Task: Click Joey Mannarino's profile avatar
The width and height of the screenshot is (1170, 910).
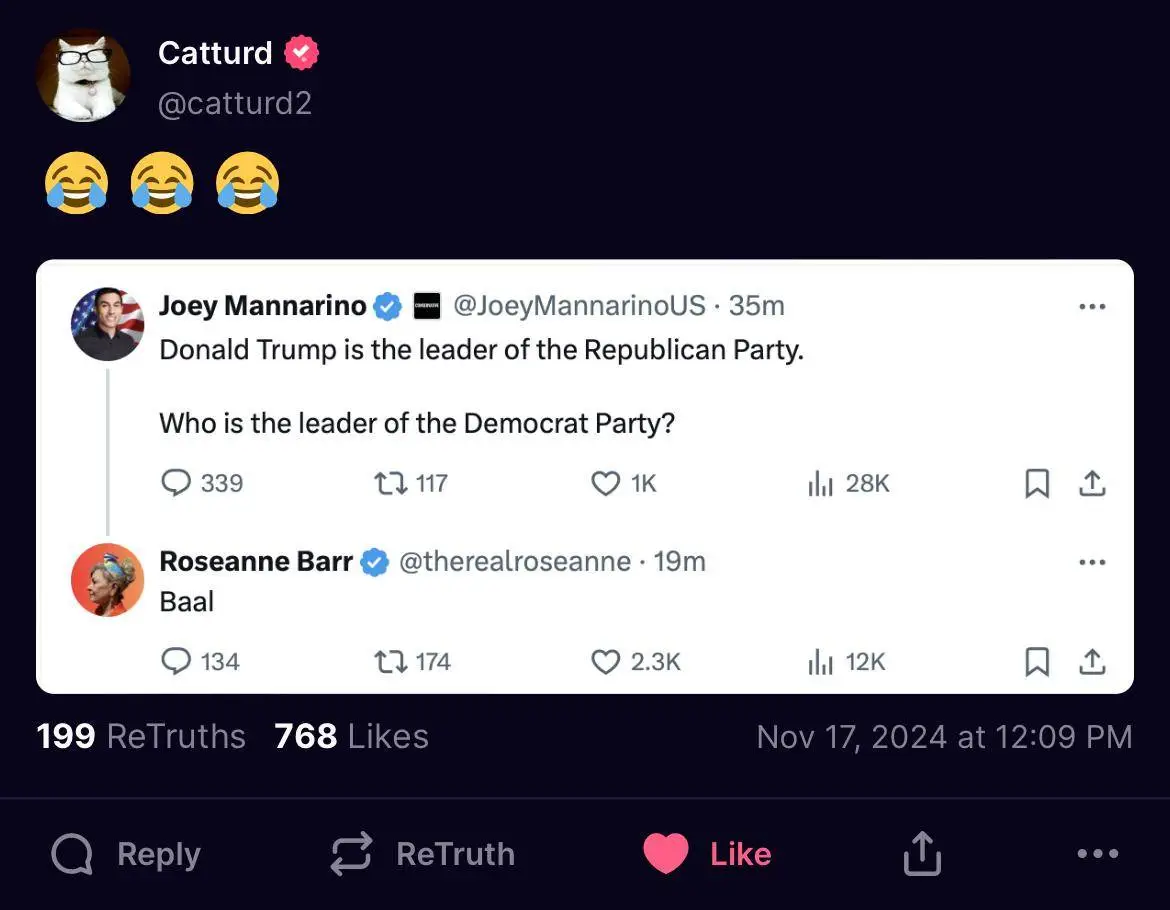Action: [x=107, y=324]
